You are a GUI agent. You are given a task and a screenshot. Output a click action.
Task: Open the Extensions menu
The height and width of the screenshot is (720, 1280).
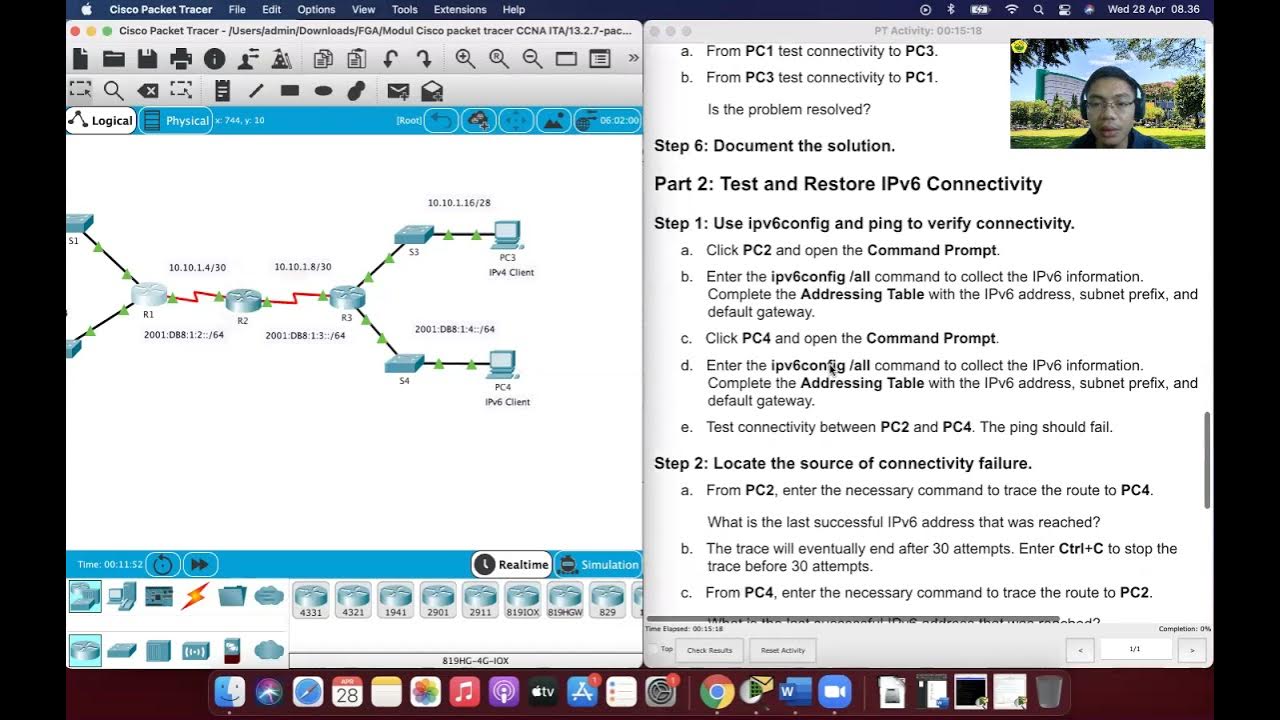(460, 9)
